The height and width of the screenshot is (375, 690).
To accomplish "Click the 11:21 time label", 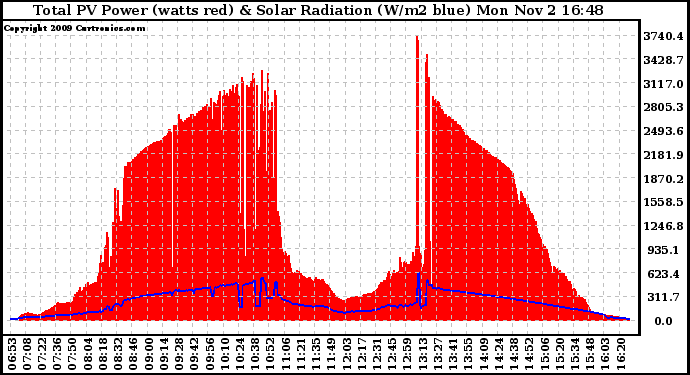I will click(301, 354).
